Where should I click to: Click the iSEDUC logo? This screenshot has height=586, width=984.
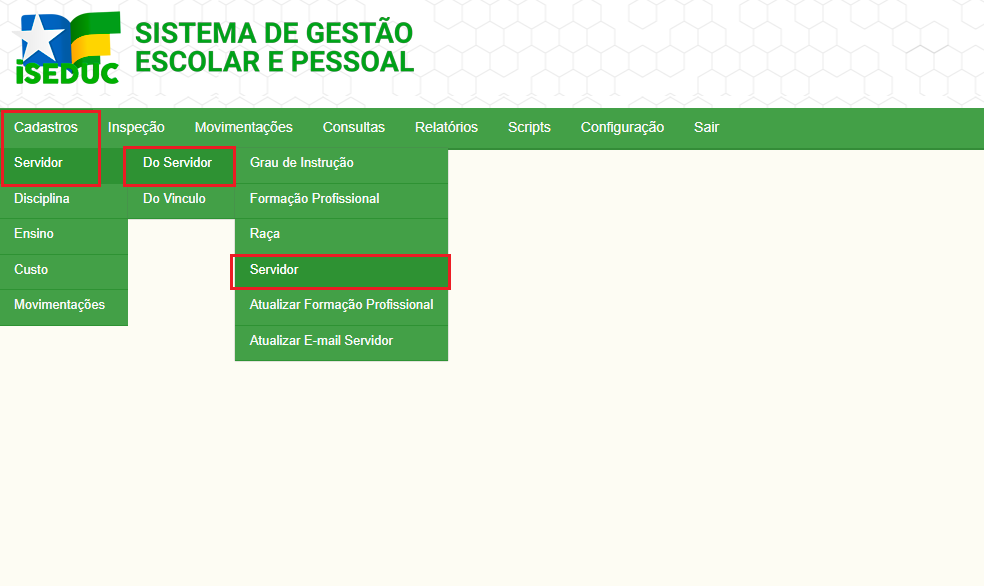pyautogui.click(x=68, y=48)
